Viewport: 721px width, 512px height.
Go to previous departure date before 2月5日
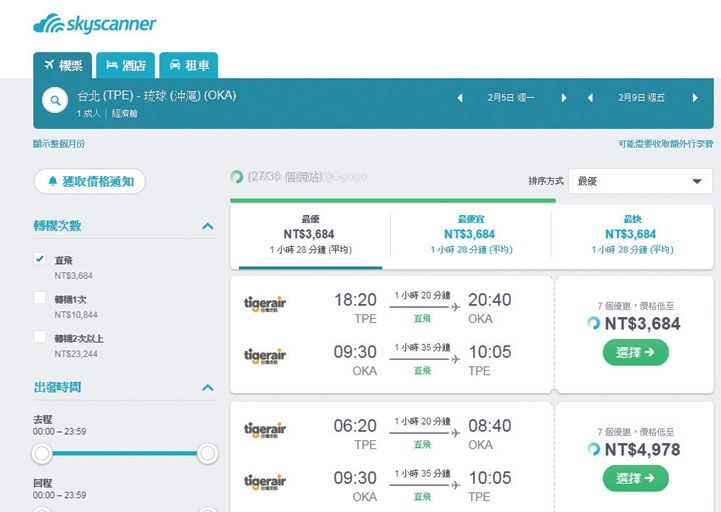coord(459,98)
